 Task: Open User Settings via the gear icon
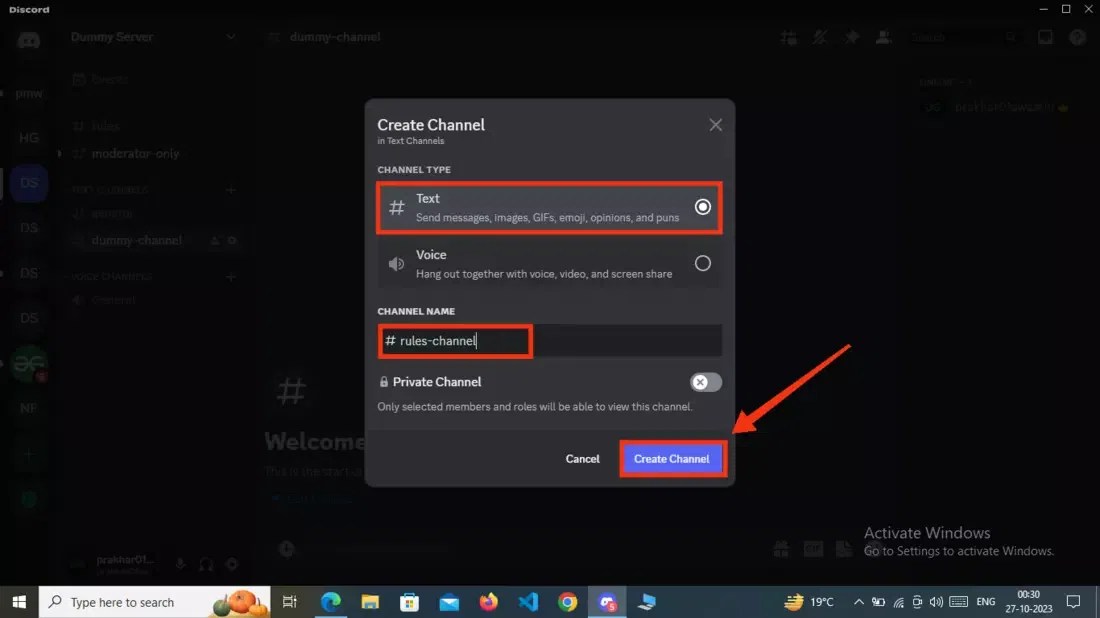pyautogui.click(x=231, y=565)
